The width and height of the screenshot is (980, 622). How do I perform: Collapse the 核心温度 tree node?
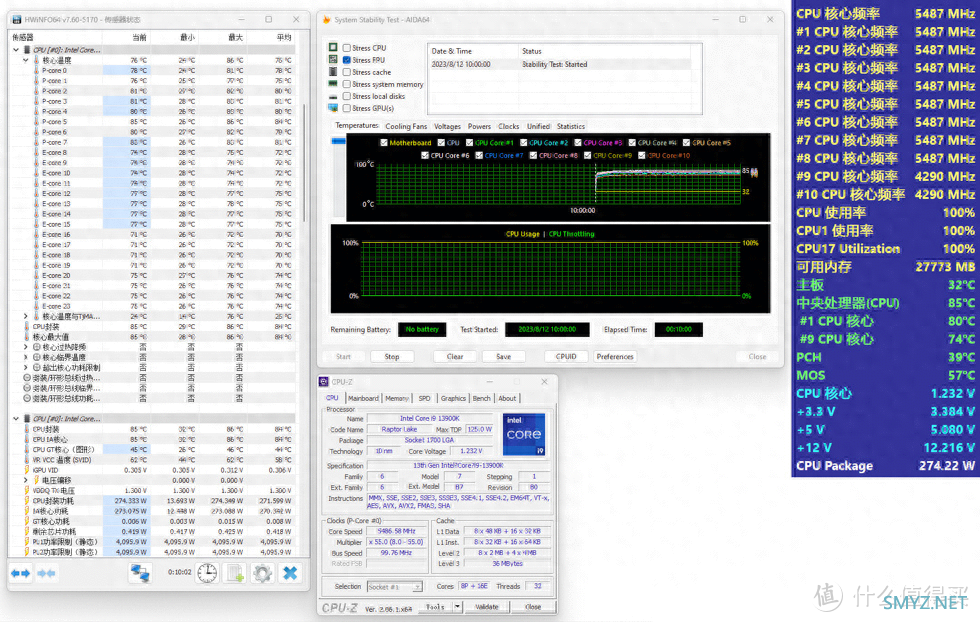click(x=26, y=60)
